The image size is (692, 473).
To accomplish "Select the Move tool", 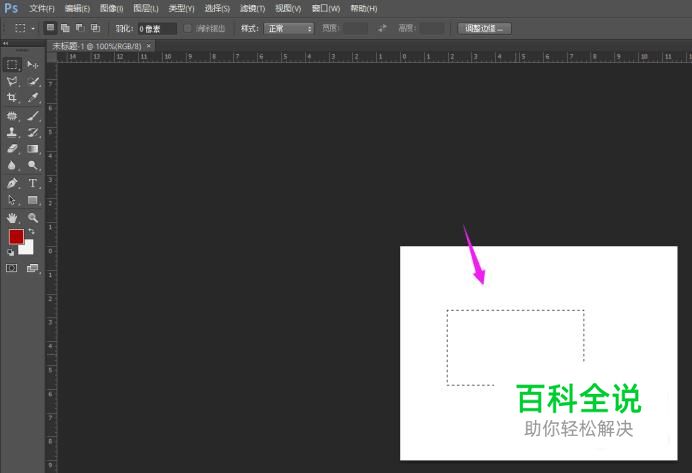I will pos(33,64).
